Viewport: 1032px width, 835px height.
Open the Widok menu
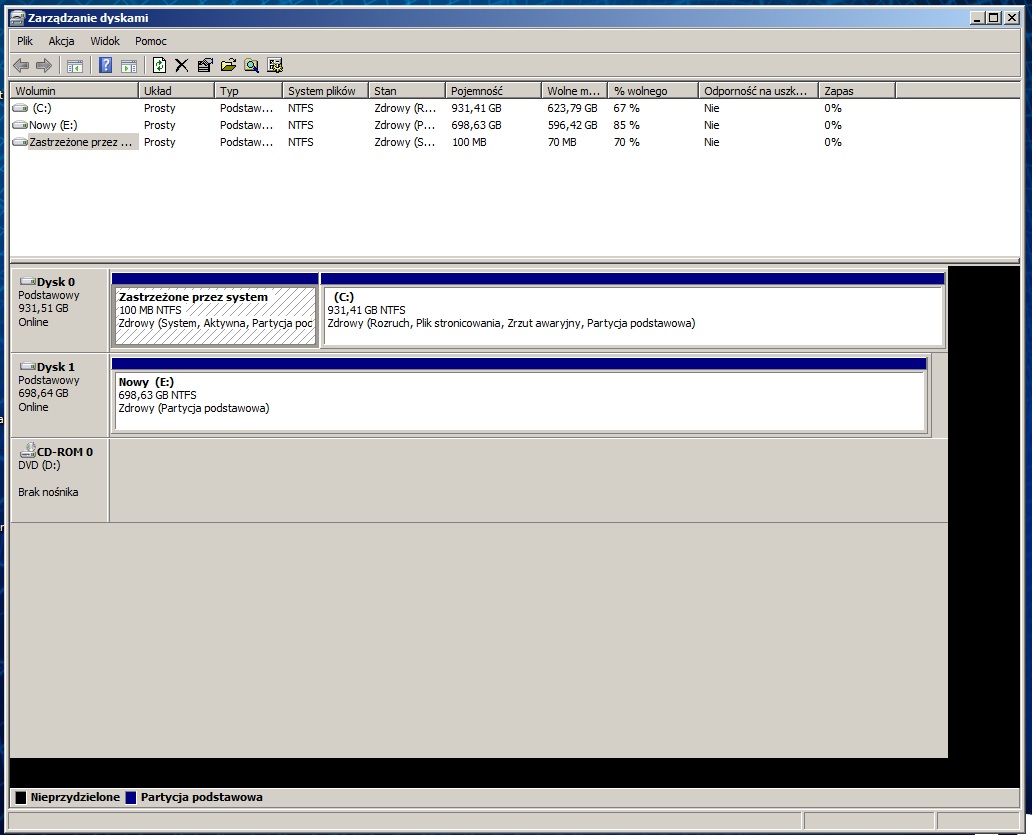105,41
